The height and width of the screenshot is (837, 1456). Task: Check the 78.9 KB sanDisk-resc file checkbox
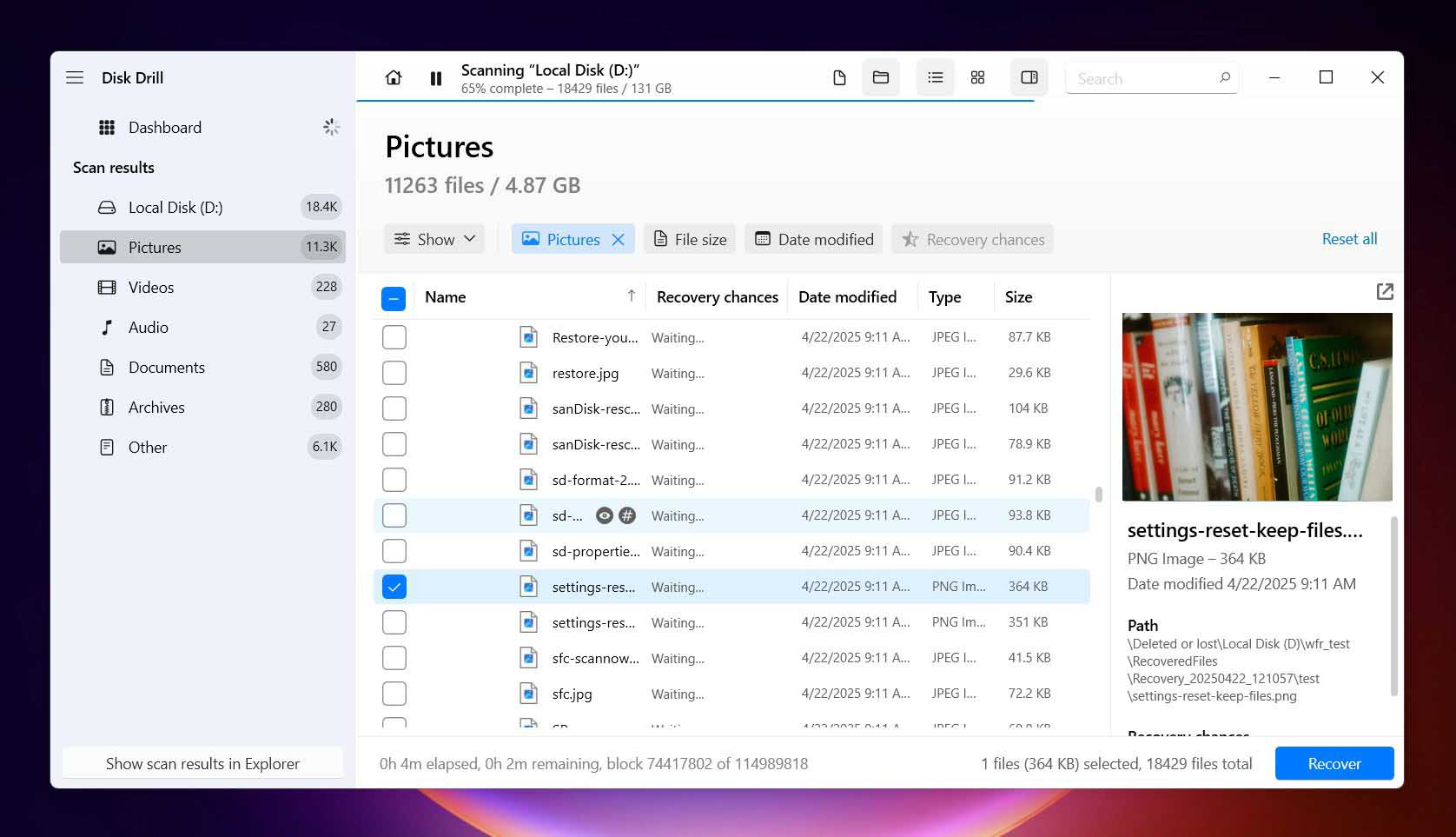[394, 444]
